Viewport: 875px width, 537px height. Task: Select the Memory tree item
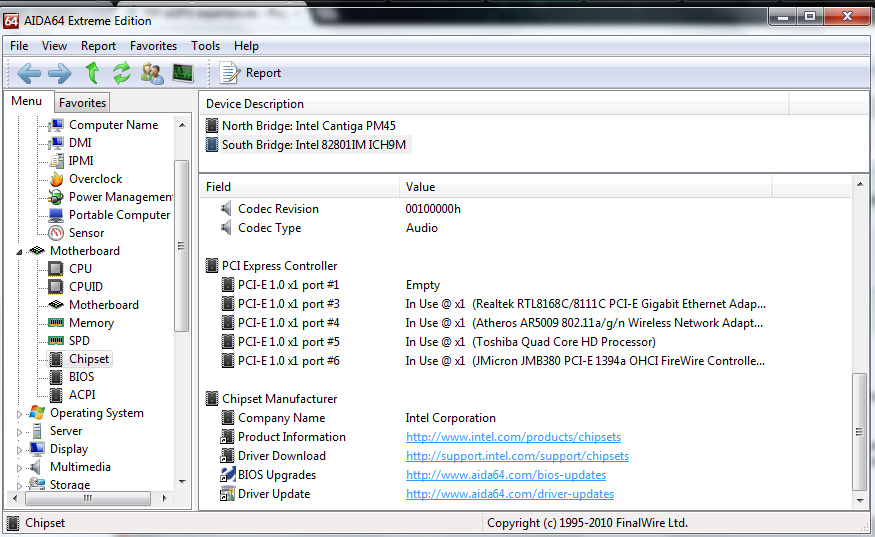tap(92, 323)
